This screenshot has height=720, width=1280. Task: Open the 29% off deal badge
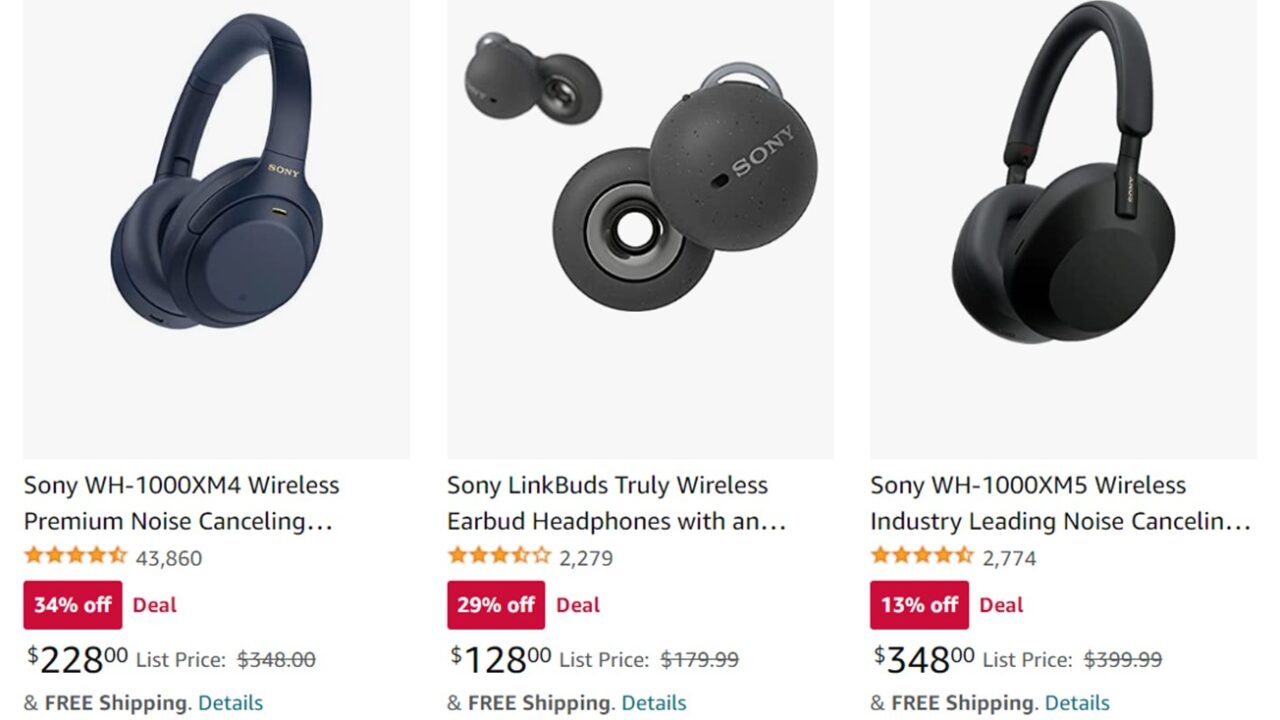[x=495, y=604]
